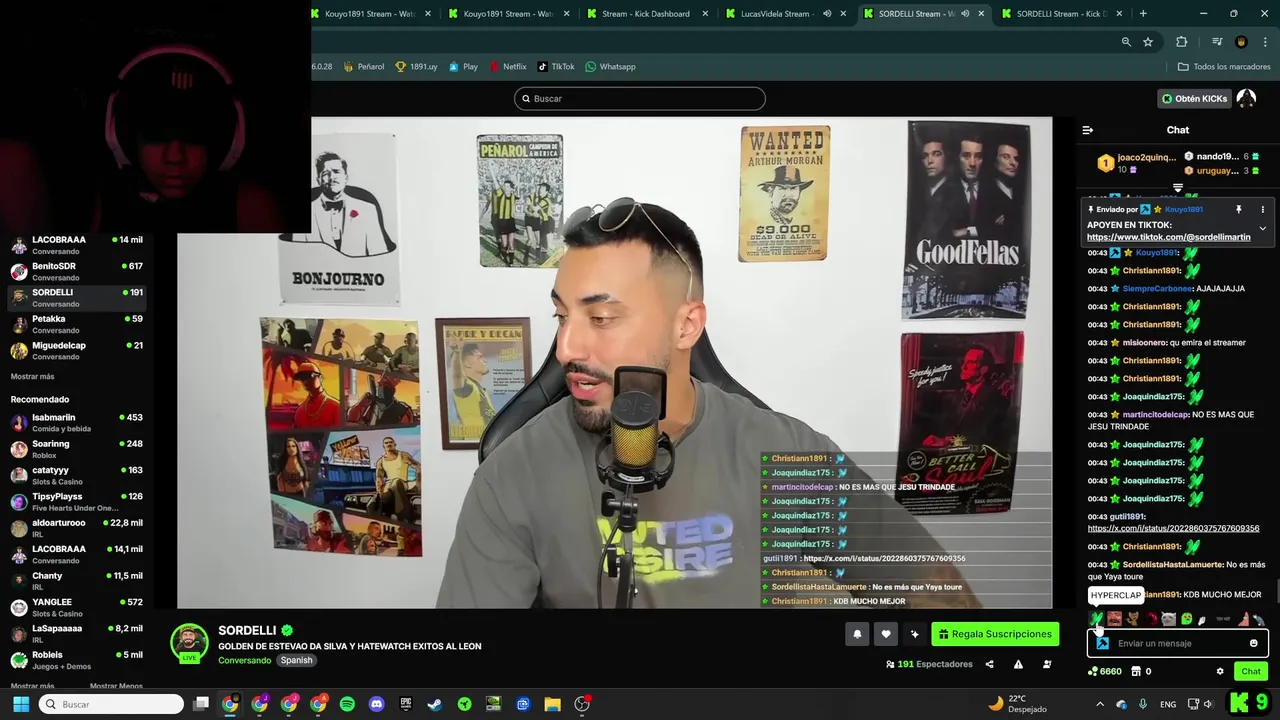This screenshot has width=1280, height=720.
Task: Open the x.com status link in chat
Action: coord(1173,528)
